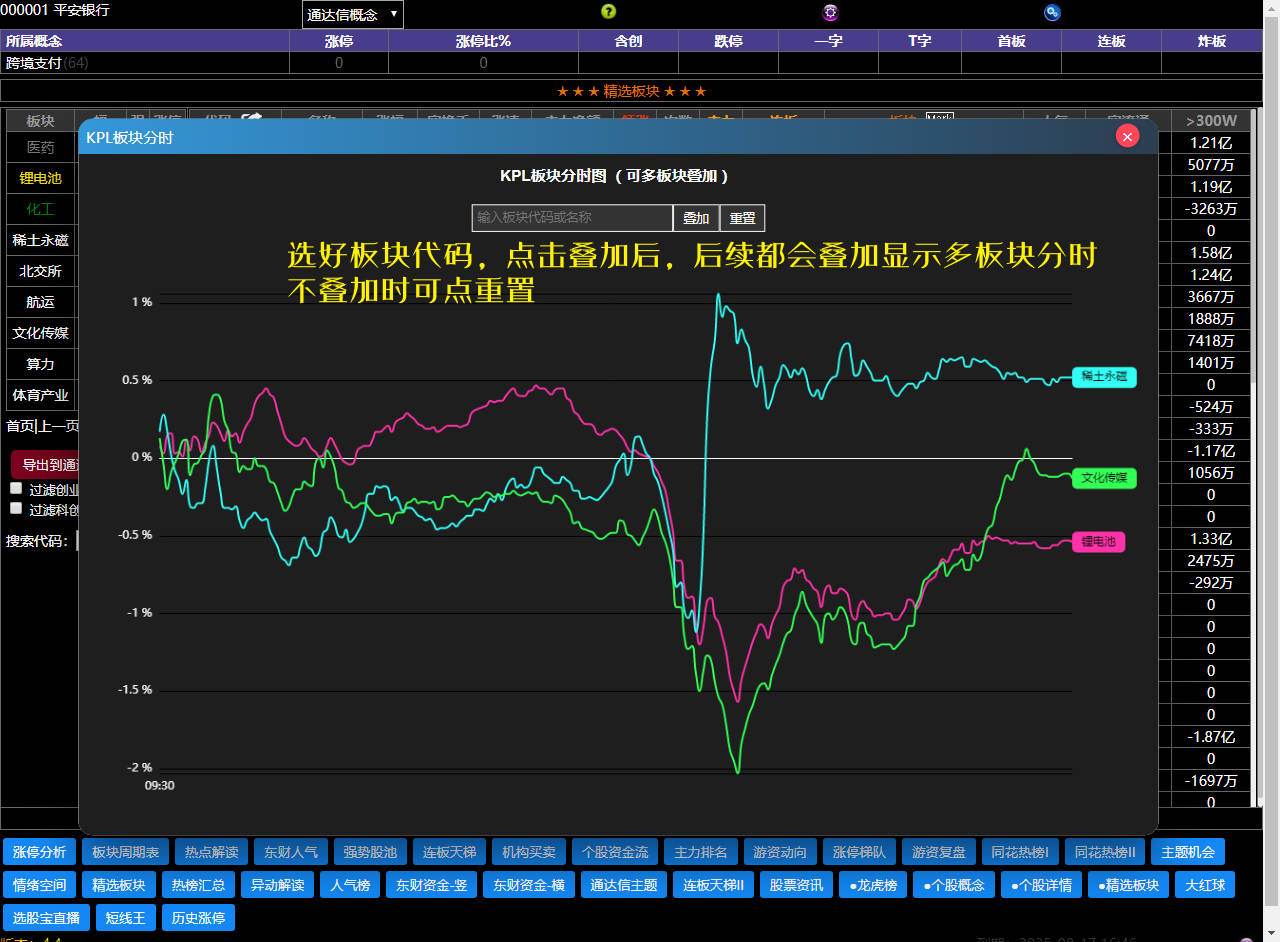
Task: Click the 稀土永磁 legend label on chart
Action: pos(1104,377)
